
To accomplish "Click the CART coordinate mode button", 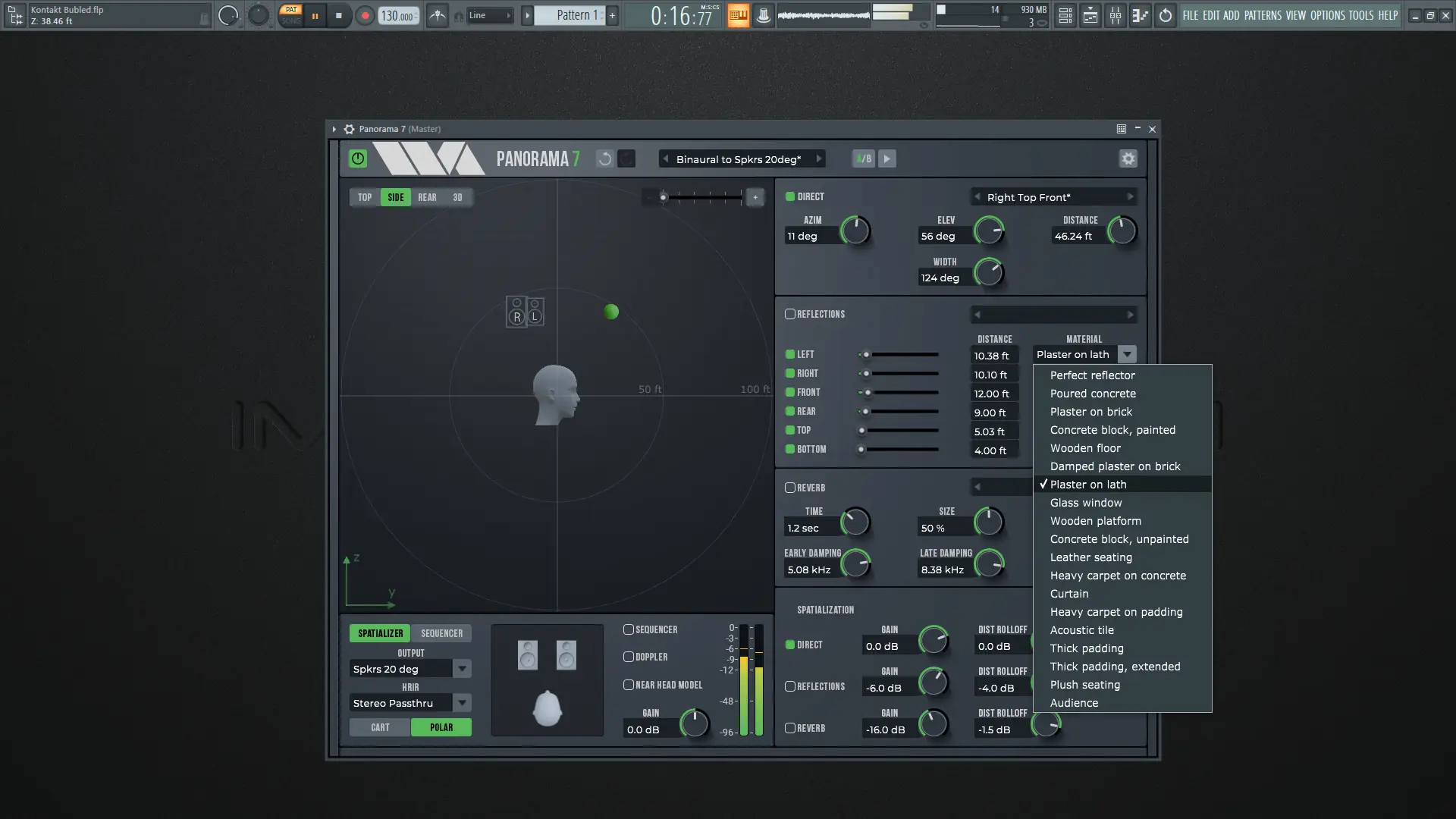I will click(x=380, y=727).
